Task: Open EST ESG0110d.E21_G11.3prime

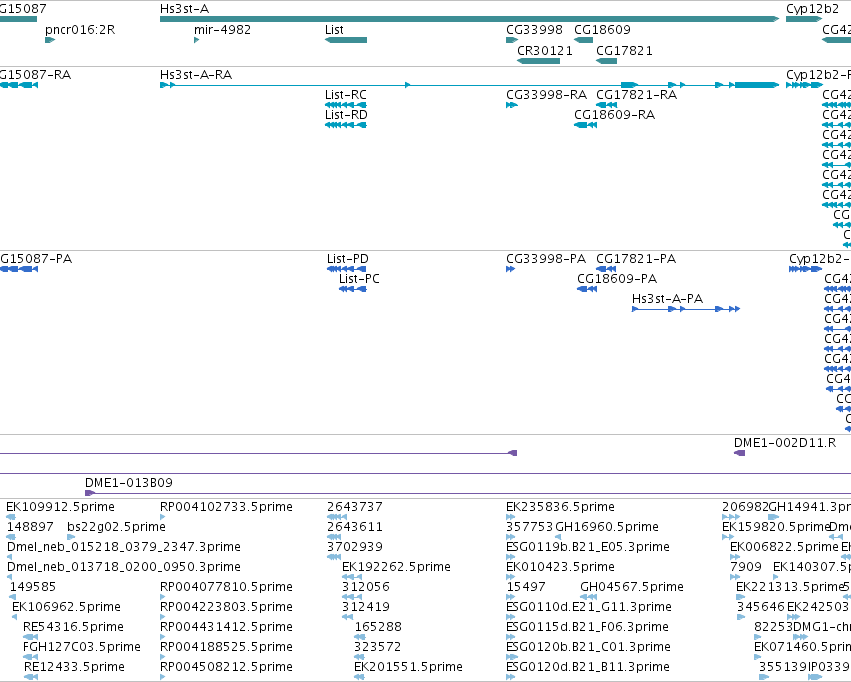Action: click(589, 607)
